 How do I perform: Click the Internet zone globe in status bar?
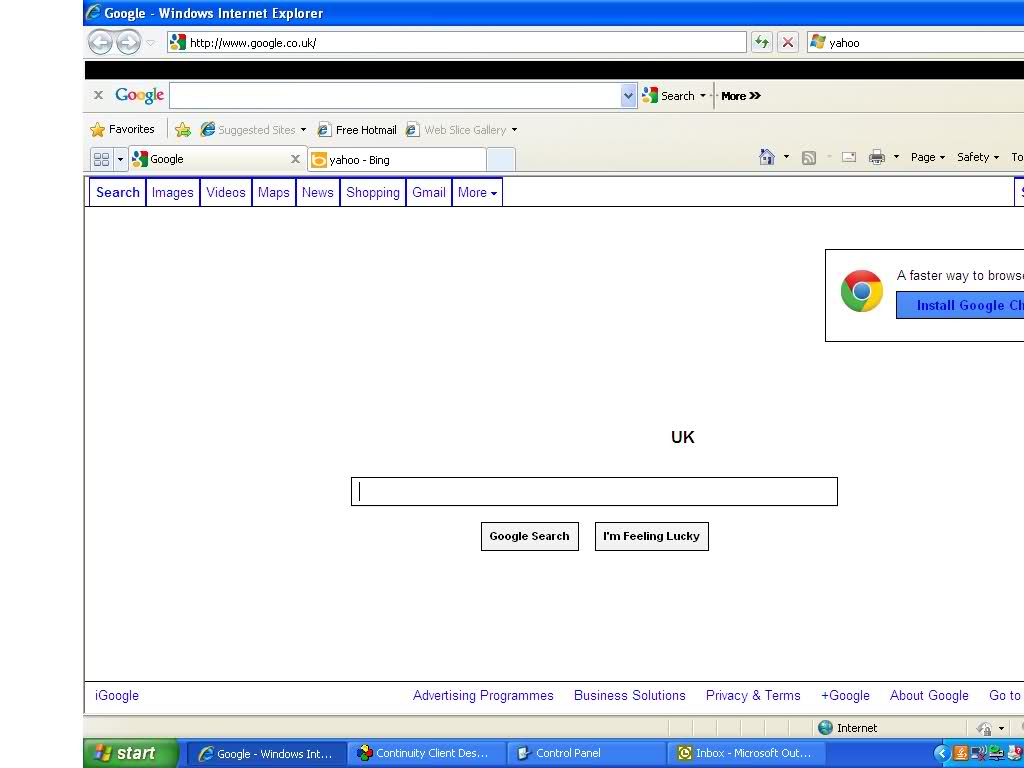825,728
